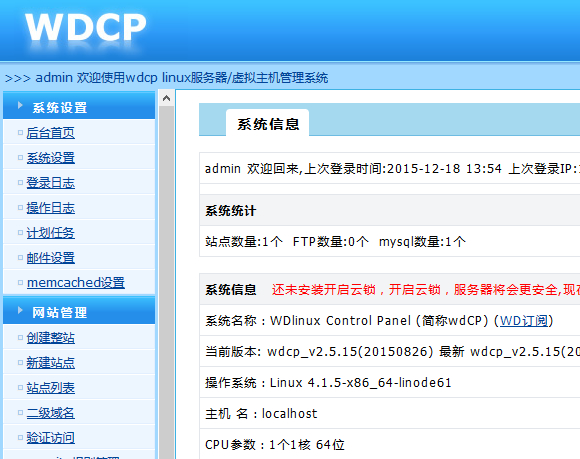Click the scroll-up arrow of the sidebar scrollbar
This screenshot has width=580, height=459.
pyautogui.click(x=166, y=98)
